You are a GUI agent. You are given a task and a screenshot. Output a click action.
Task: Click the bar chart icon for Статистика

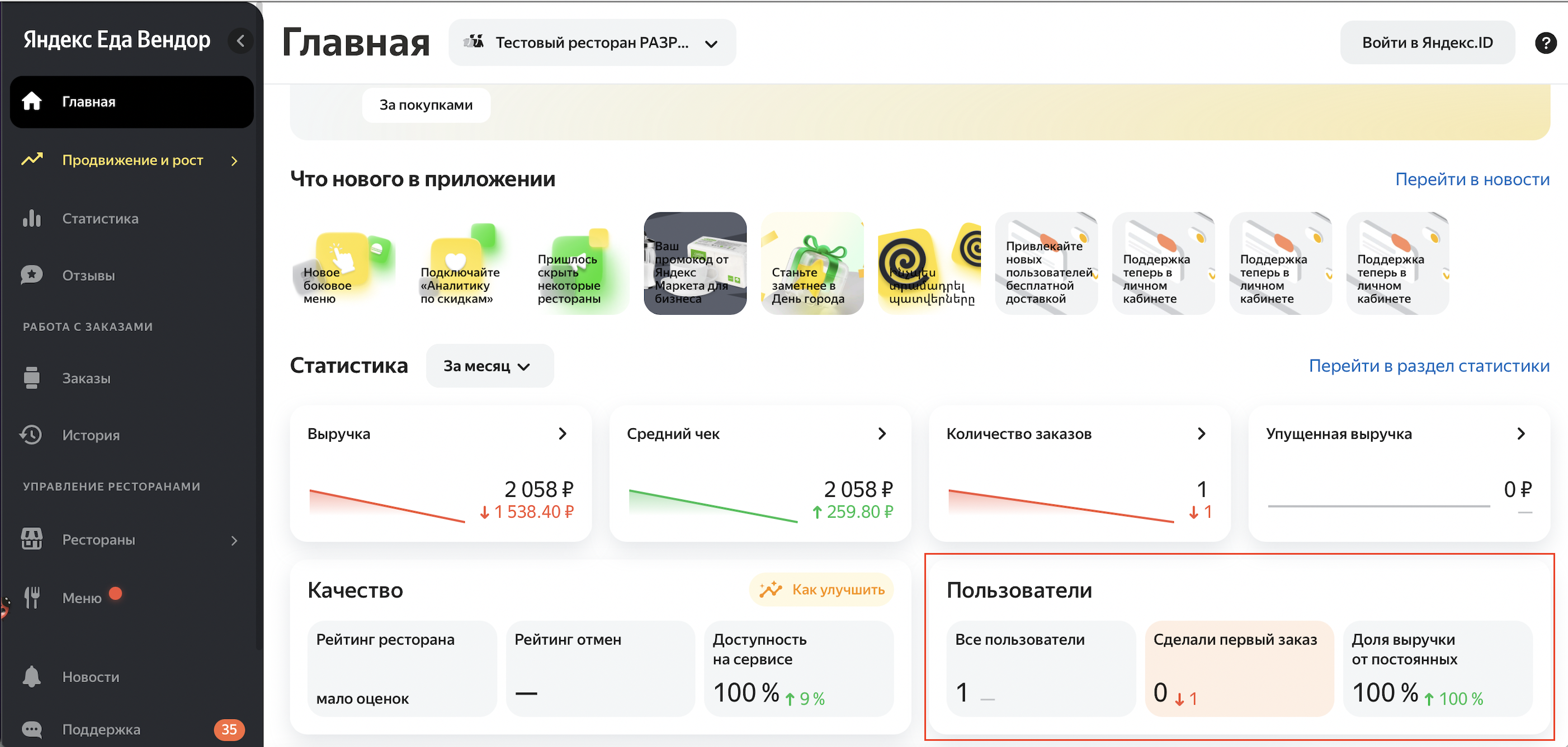pyautogui.click(x=32, y=218)
